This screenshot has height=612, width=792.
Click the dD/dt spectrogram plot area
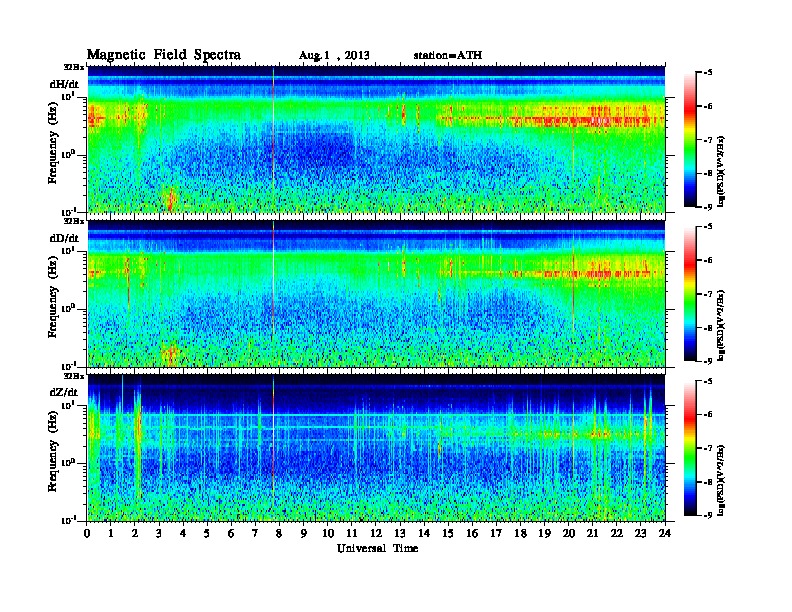376,293
